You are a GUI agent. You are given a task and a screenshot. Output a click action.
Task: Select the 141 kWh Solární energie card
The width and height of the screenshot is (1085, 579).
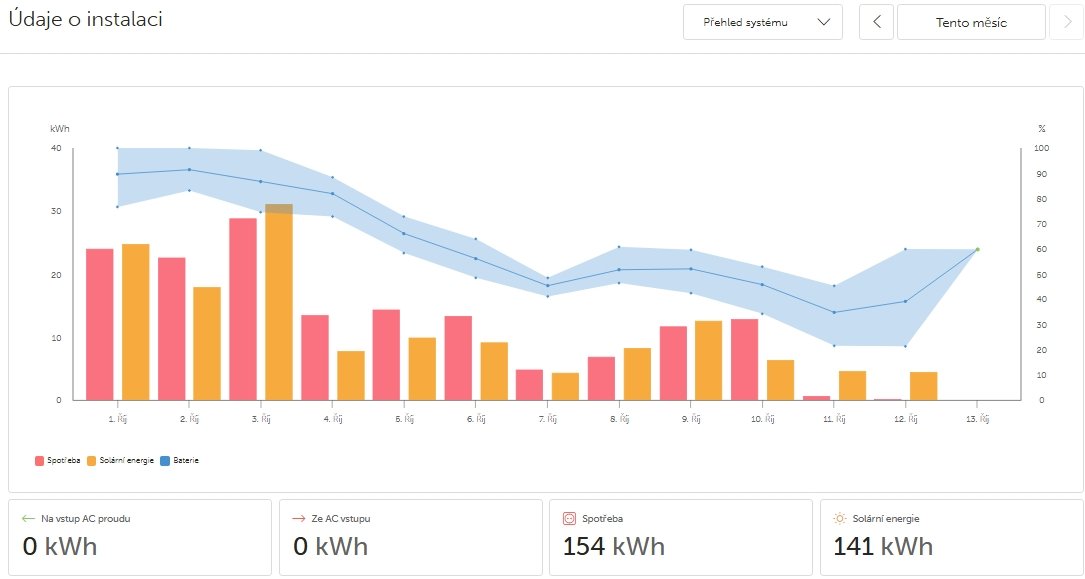tap(950, 537)
